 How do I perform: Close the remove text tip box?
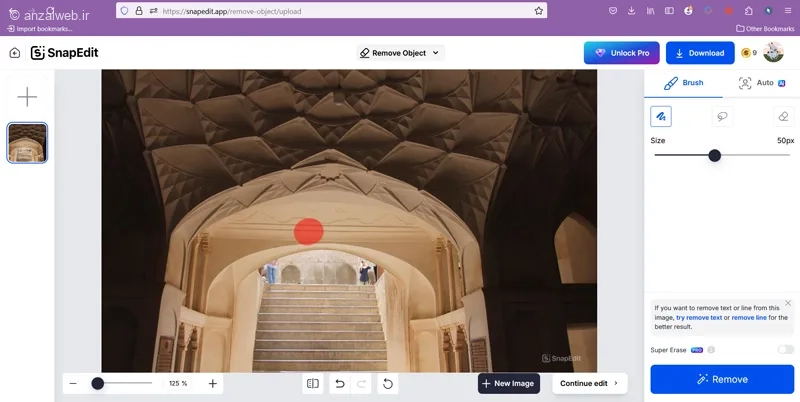[788, 303]
